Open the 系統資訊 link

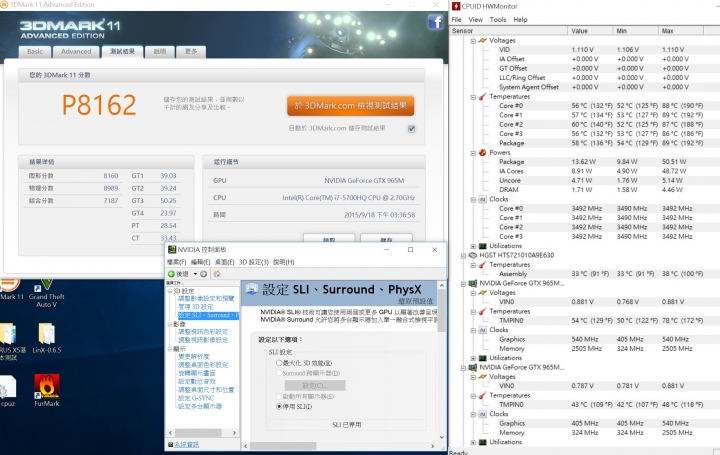(186, 444)
